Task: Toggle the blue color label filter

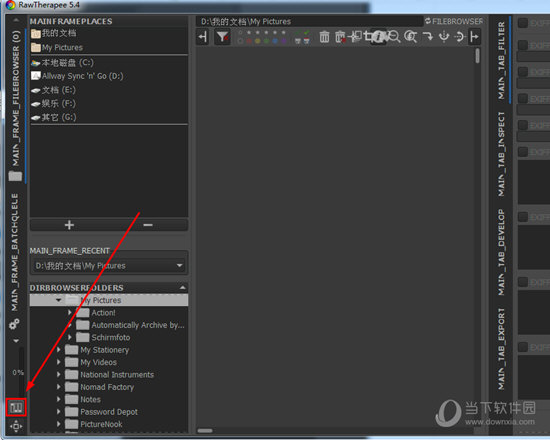Action: (x=275, y=41)
